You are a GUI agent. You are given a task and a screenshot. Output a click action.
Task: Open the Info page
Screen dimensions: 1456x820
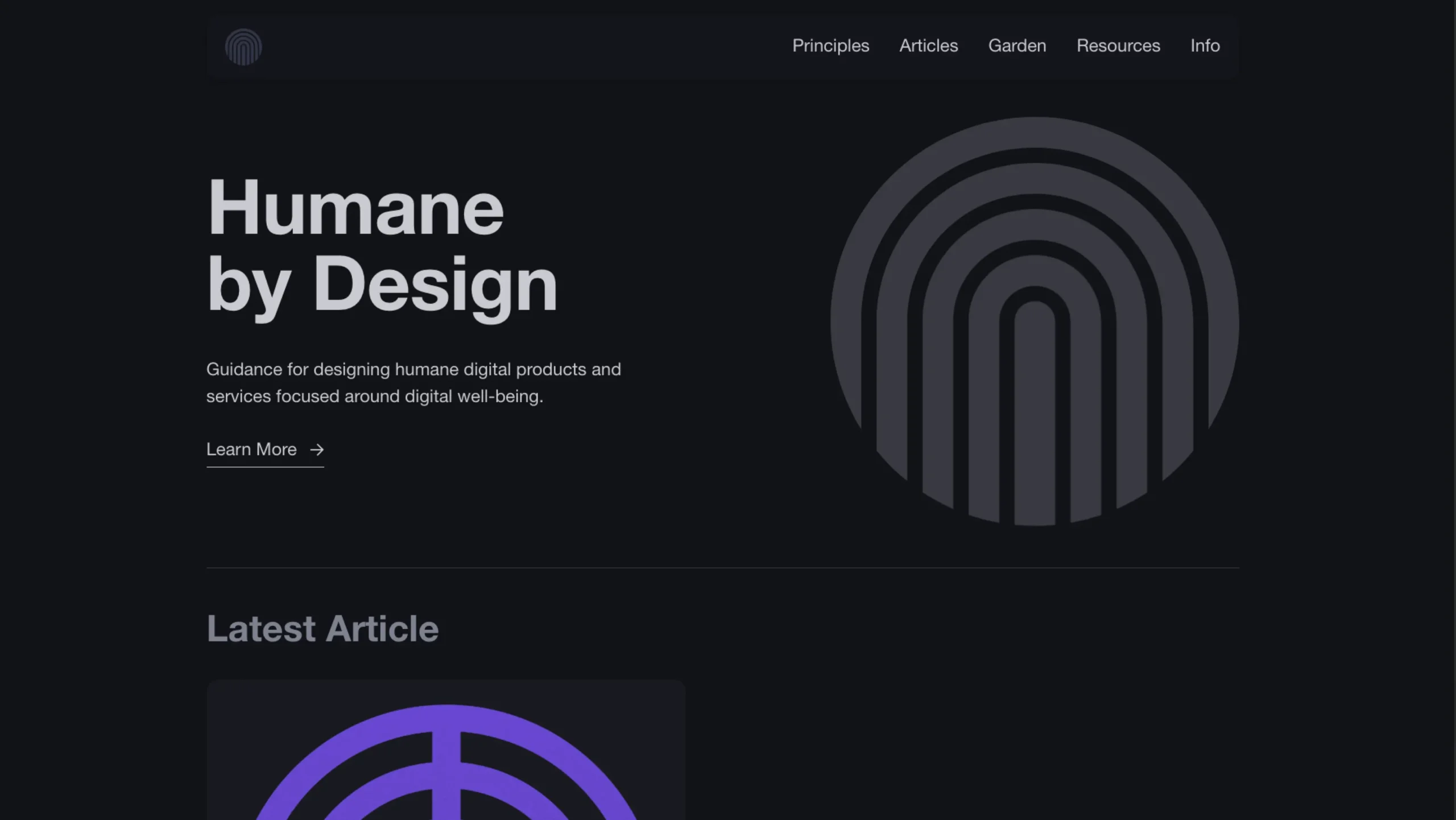coord(1205,46)
